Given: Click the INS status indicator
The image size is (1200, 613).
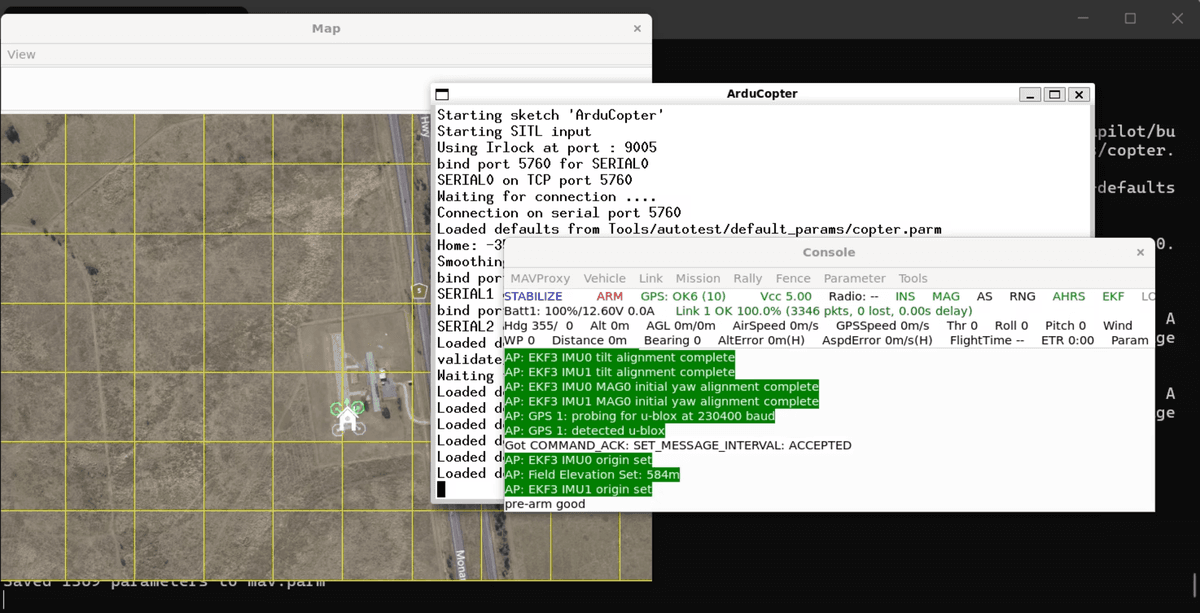Looking at the screenshot, I should tap(905, 296).
